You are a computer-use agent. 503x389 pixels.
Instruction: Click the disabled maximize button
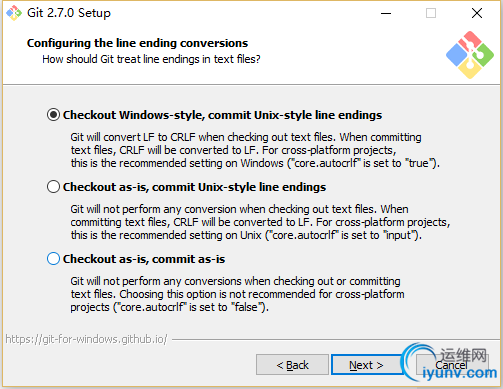pos(431,13)
